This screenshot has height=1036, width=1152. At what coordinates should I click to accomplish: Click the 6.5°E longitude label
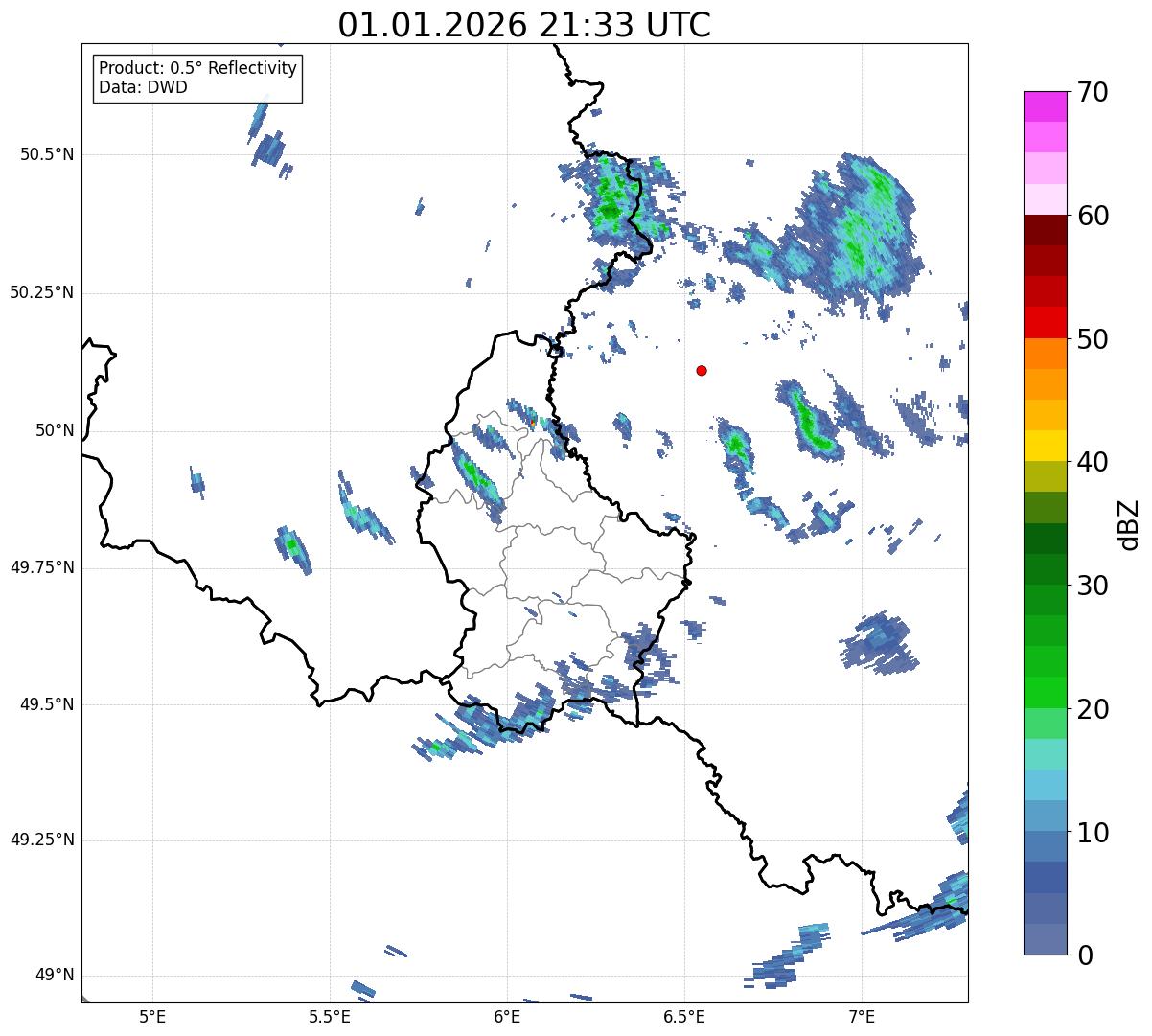point(684,1016)
